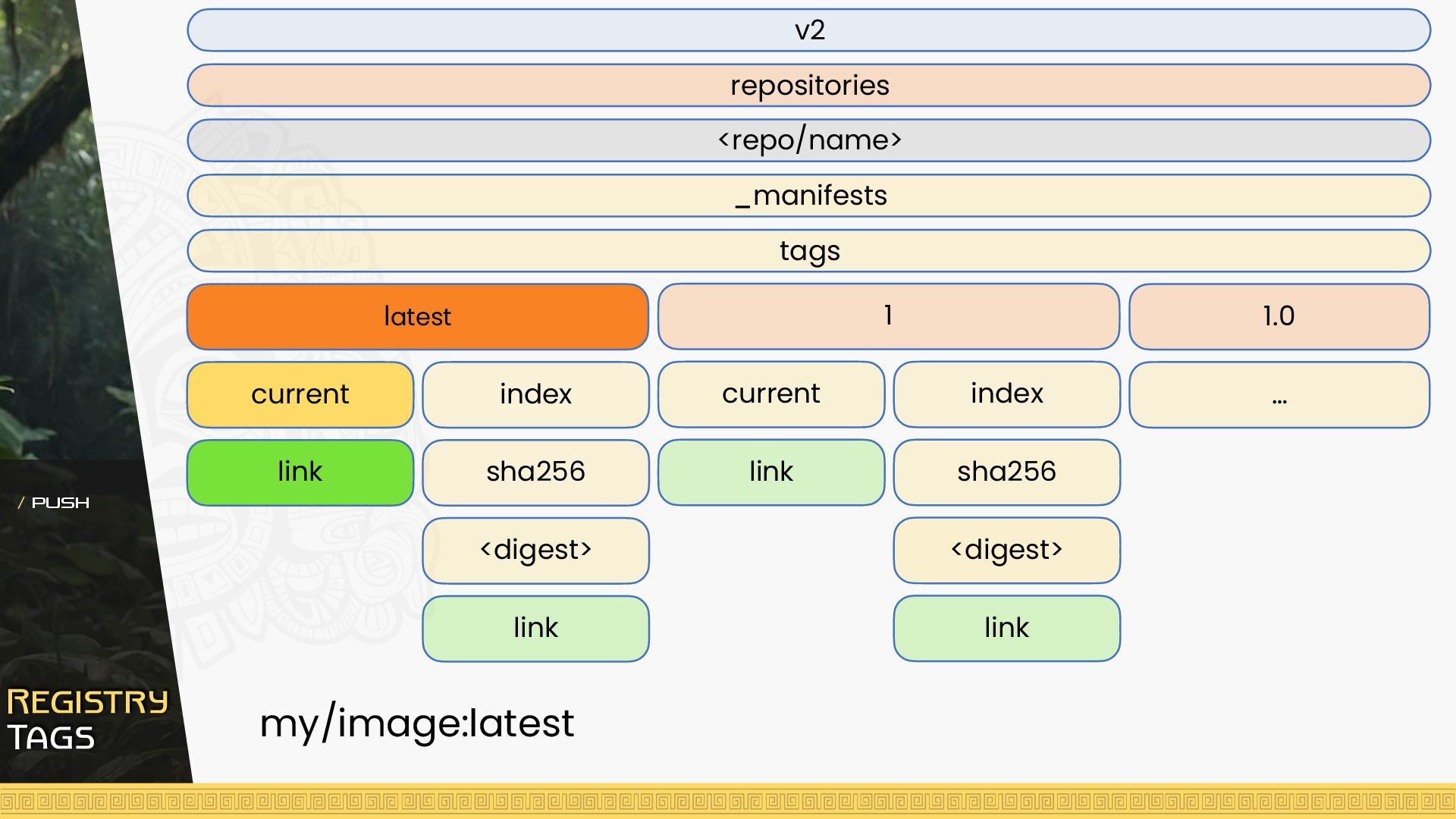Select the repositories directory bar
Viewport: 1456px width, 819px height.
[808, 86]
